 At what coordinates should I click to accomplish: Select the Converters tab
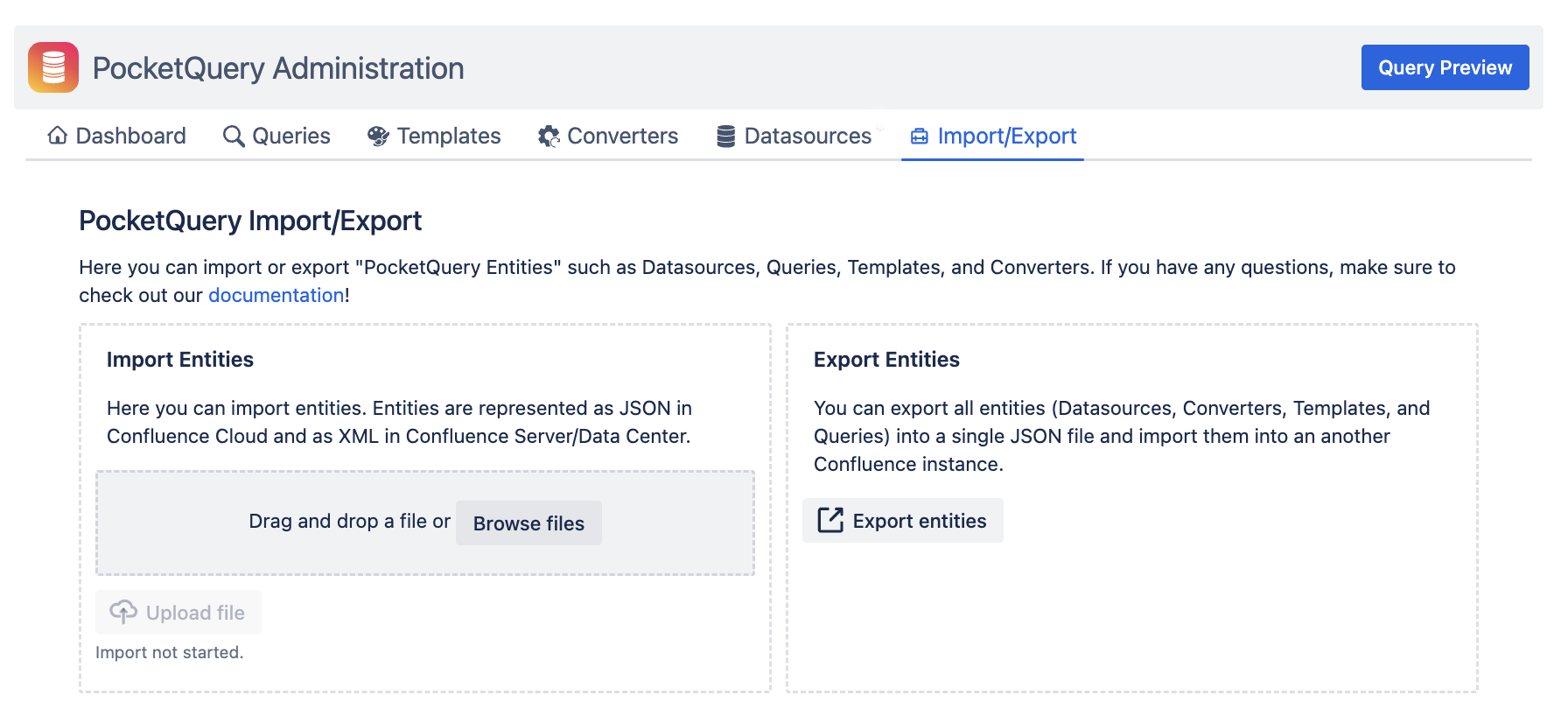click(622, 137)
